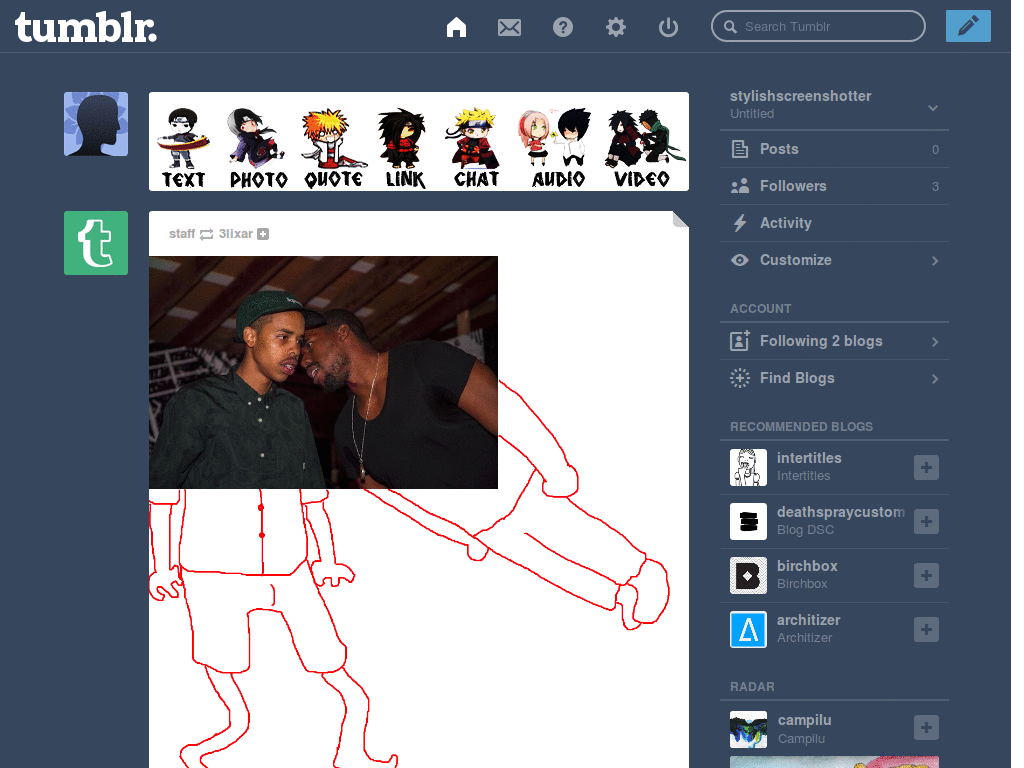Click the Tumblr logo
Image resolution: width=1024 pixels, height=768 pixels.
click(x=86, y=27)
